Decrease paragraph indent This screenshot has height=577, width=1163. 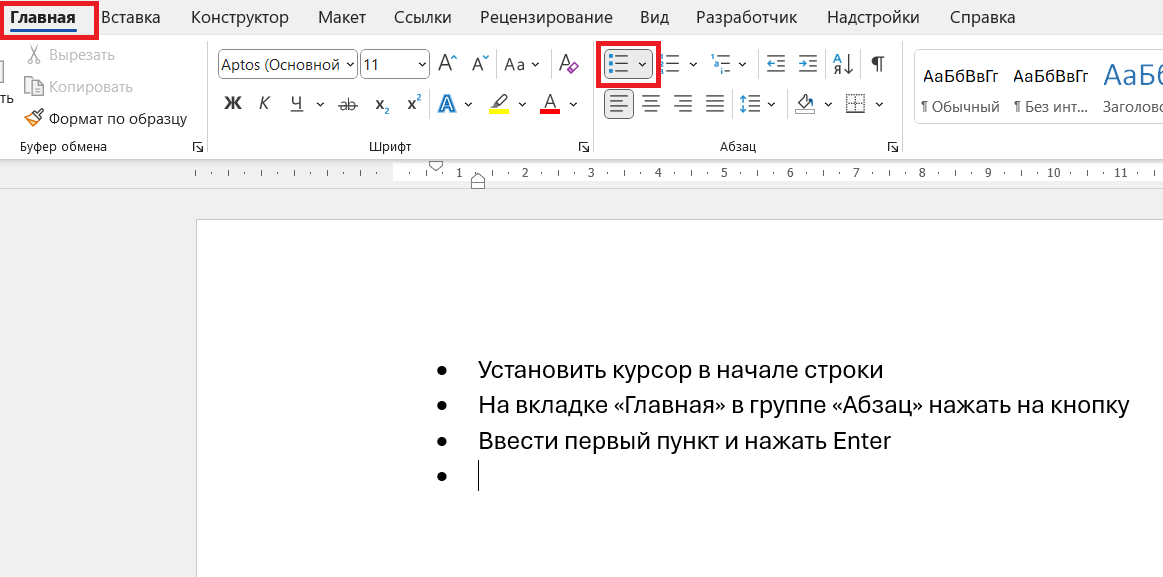point(776,63)
